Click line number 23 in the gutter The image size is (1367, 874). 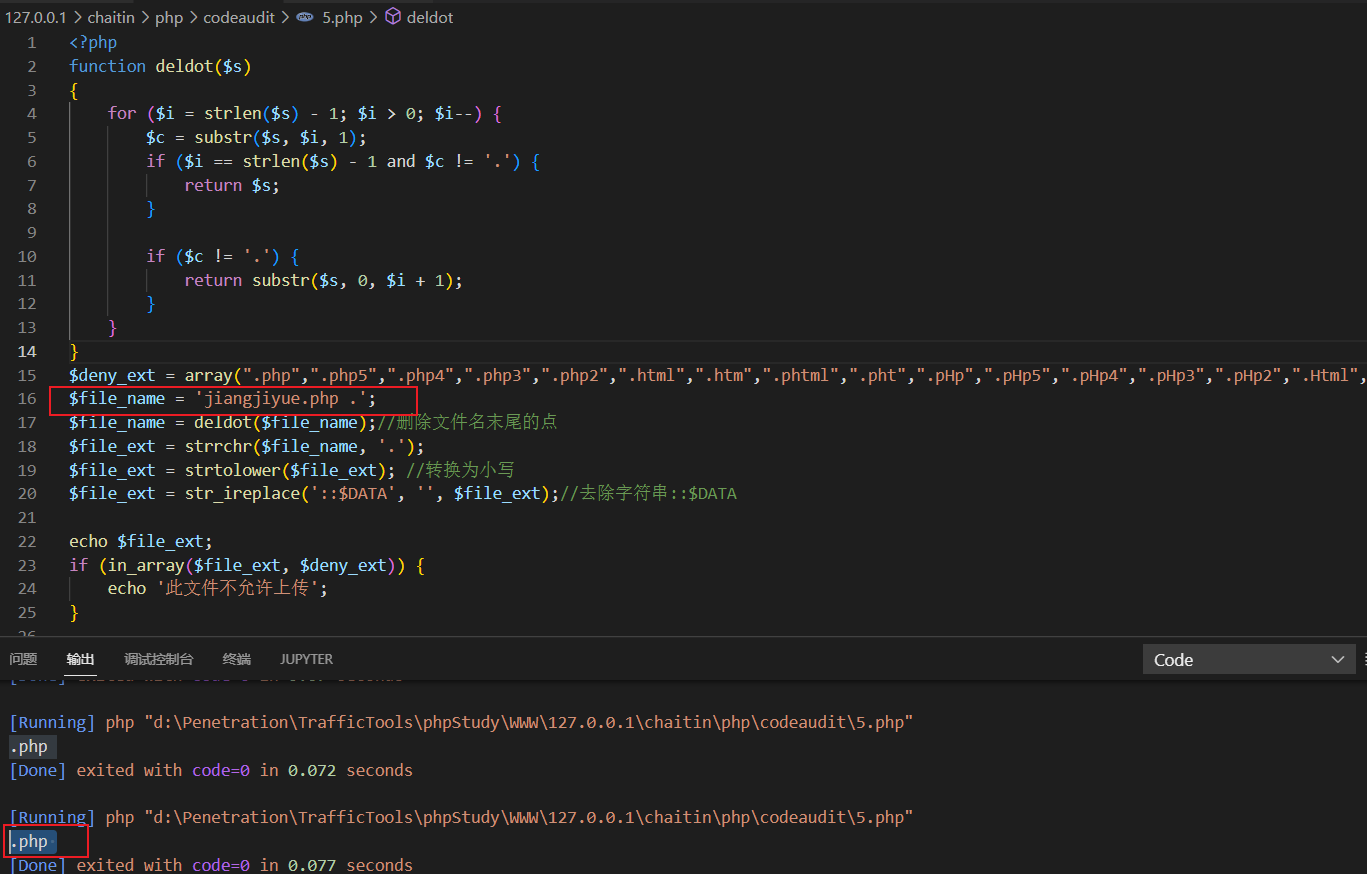tap(27, 565)
